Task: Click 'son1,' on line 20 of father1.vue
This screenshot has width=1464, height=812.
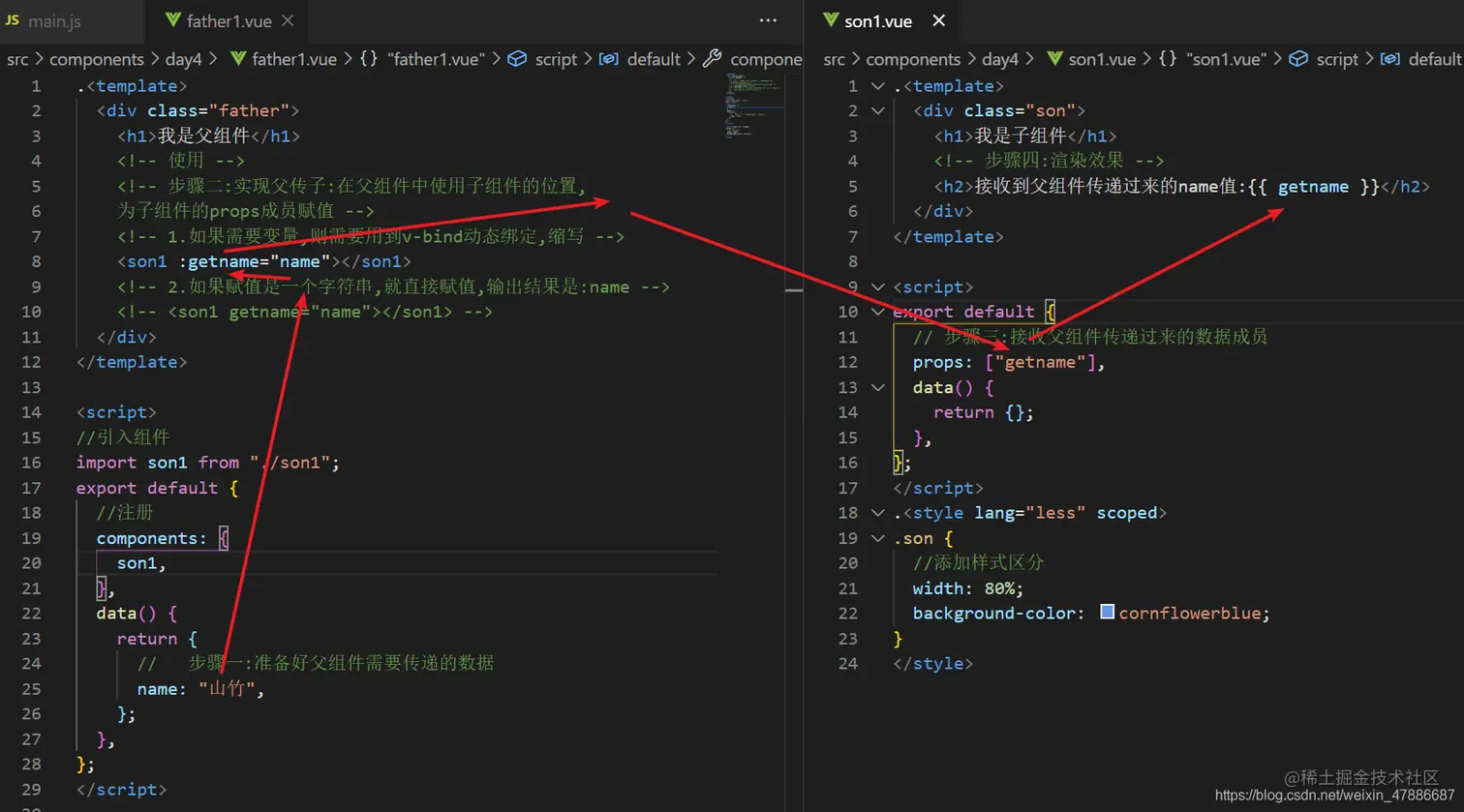Action: tap(141, 563)
